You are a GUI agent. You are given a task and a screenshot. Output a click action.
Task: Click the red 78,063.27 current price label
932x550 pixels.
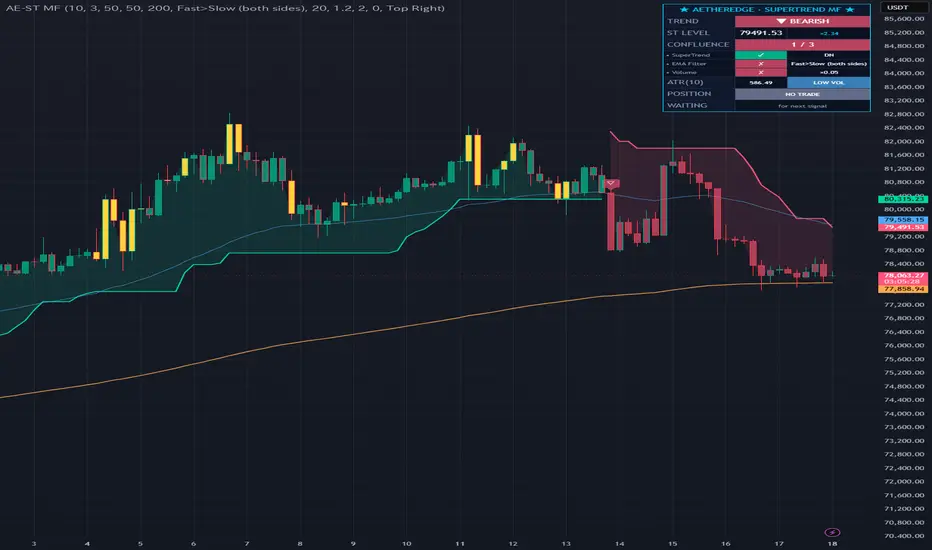[903, 276]
